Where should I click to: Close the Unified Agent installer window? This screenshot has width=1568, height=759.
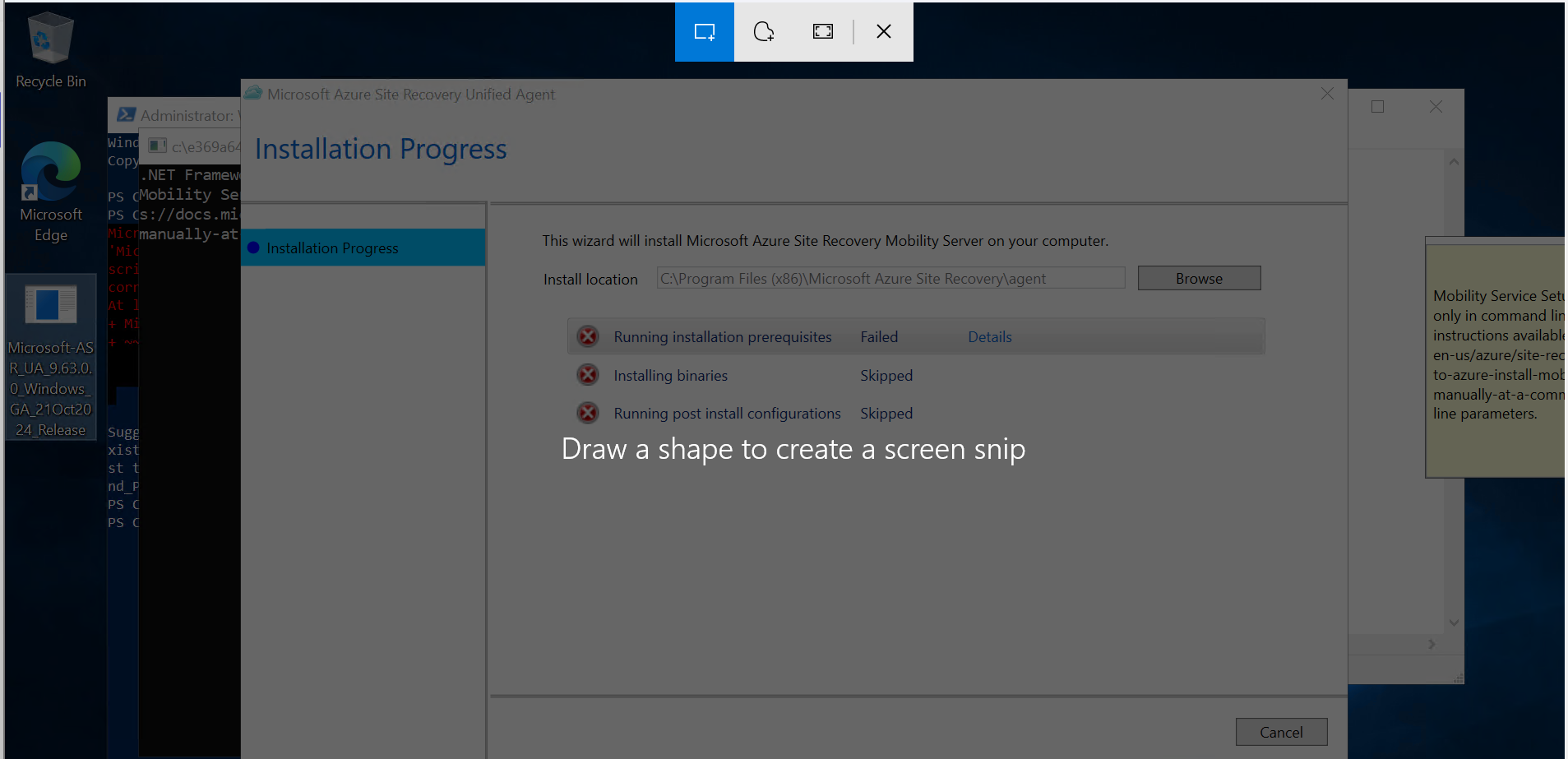(x=1327, y=94)
